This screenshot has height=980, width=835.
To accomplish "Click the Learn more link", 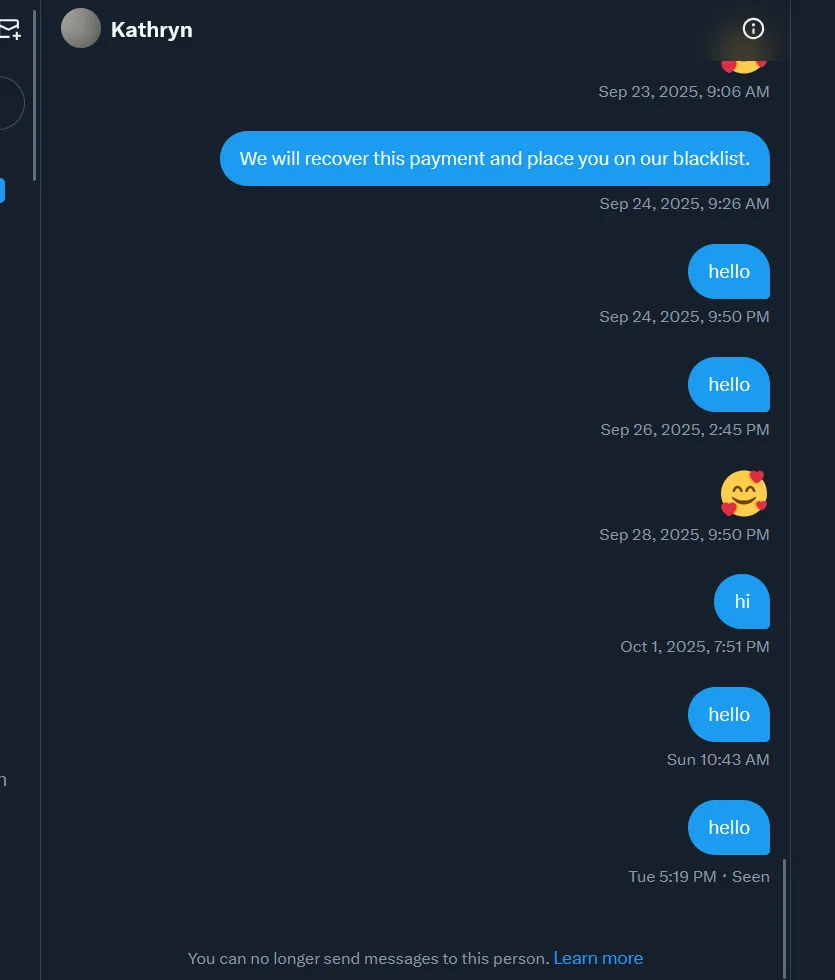I will [598, 958].
